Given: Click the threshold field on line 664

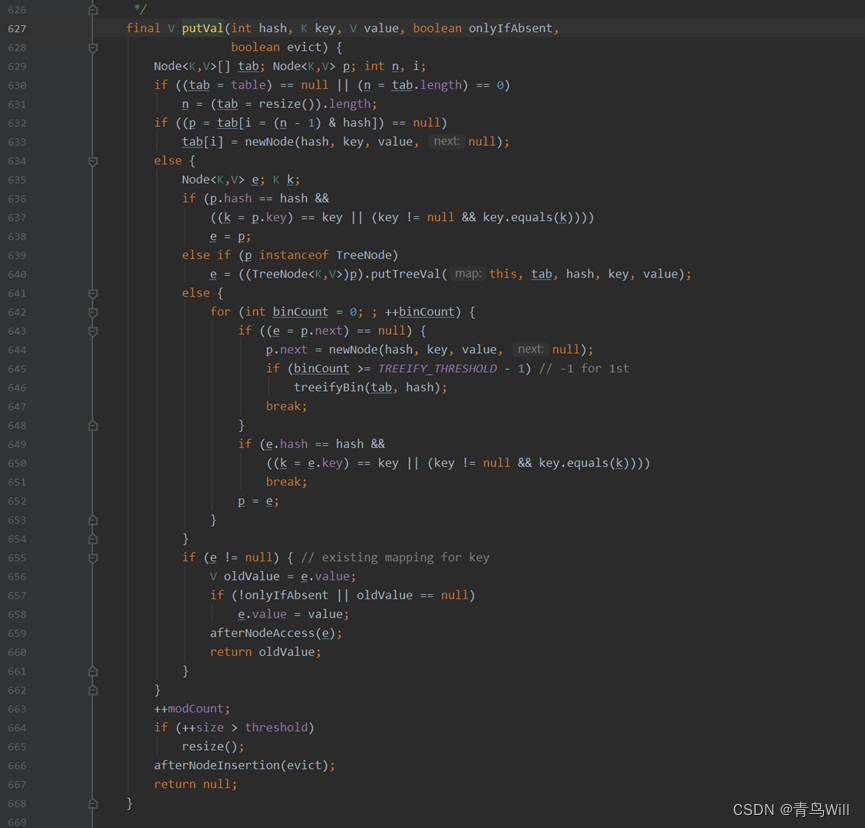Looking at the screenshot, I should (276, 727).
